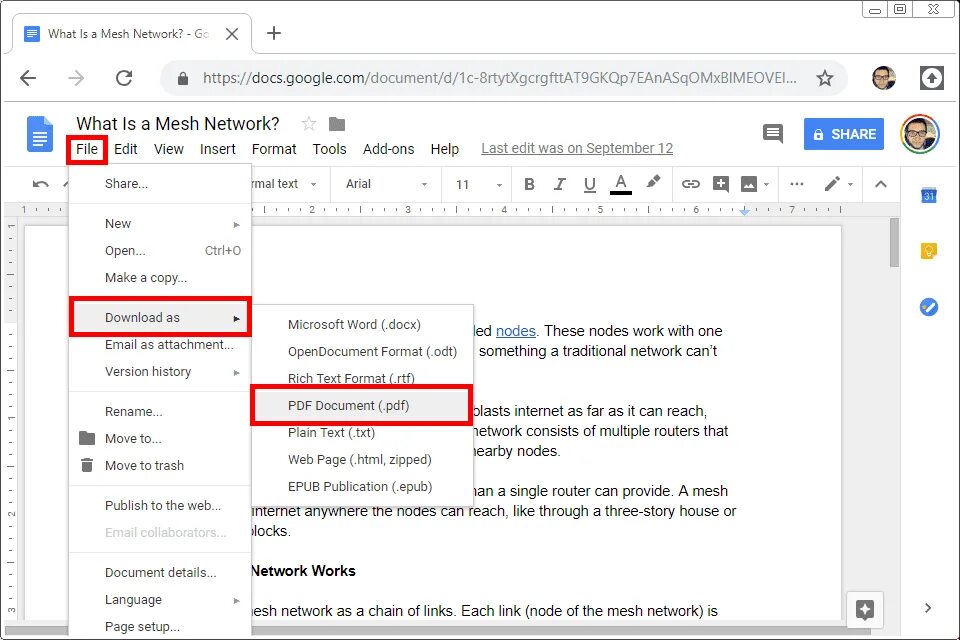Toggle italic formatting

point(560,184)
